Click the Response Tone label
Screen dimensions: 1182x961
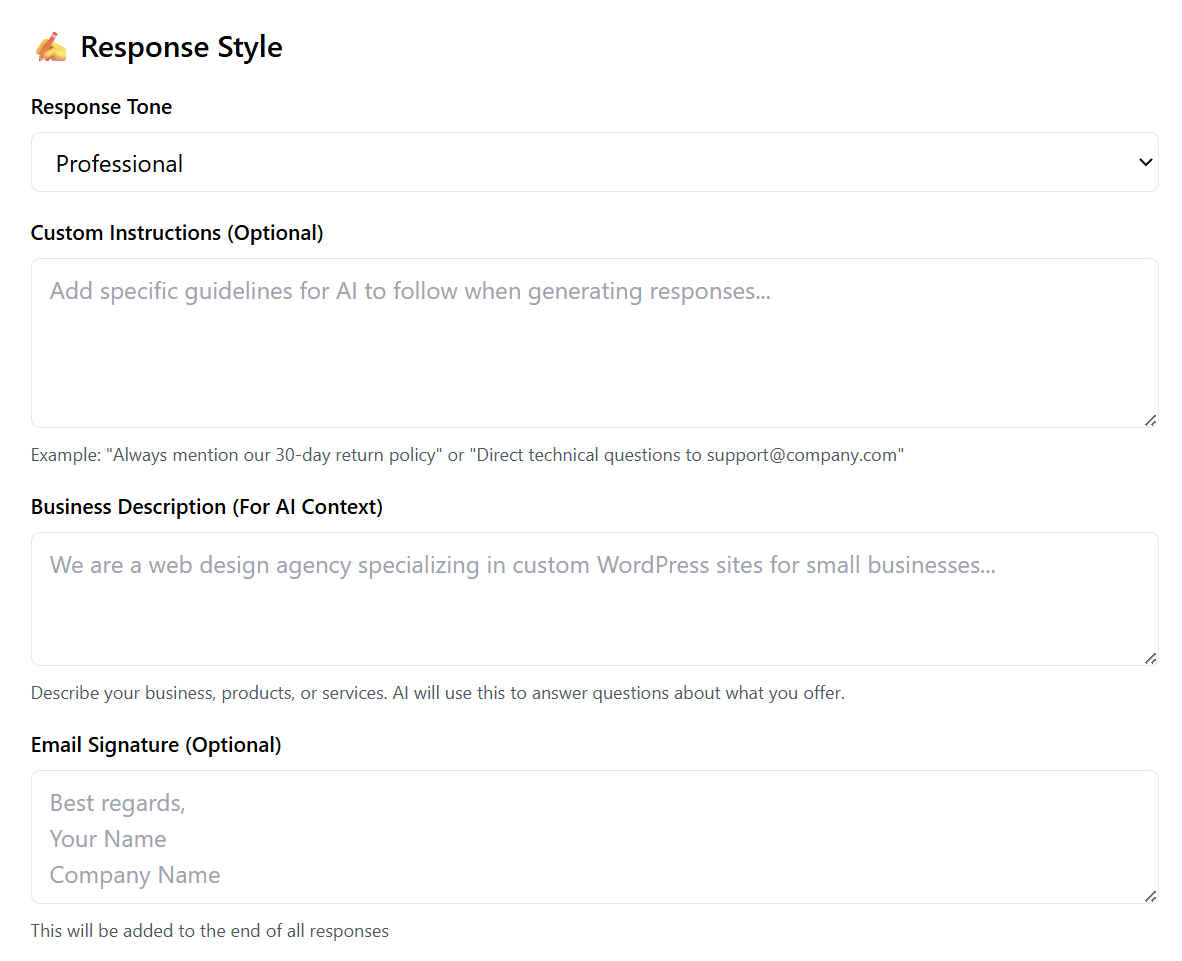coord(101,107)
